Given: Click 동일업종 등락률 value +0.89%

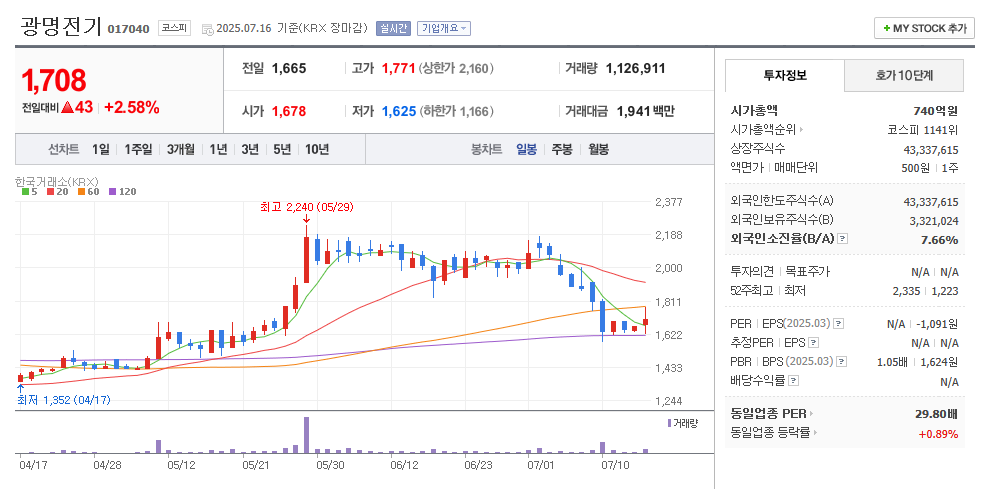Looking at the screenshot, I should pyautogui.click(x=938, y=434).
